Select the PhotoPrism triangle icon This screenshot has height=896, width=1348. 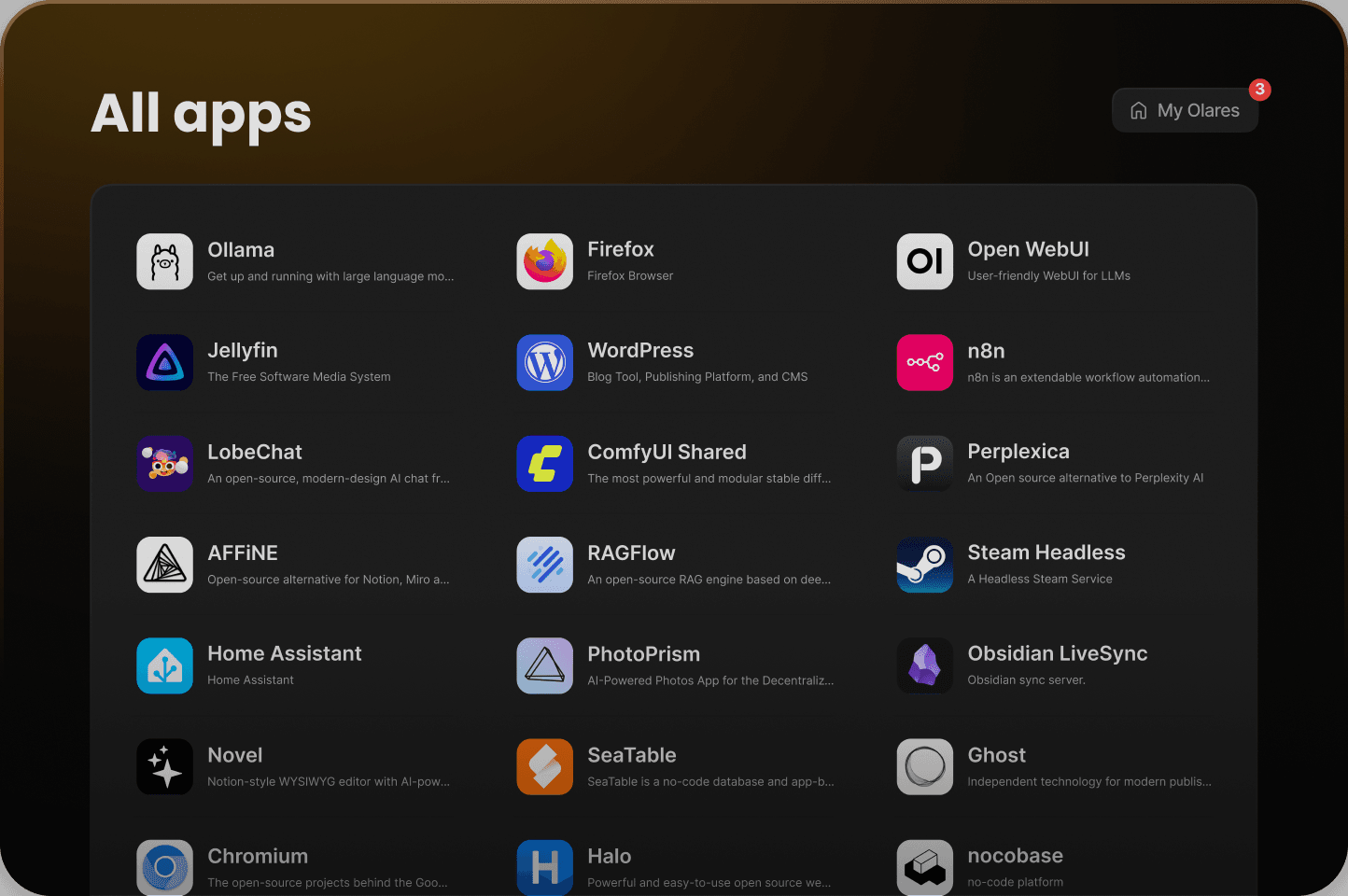544,665
